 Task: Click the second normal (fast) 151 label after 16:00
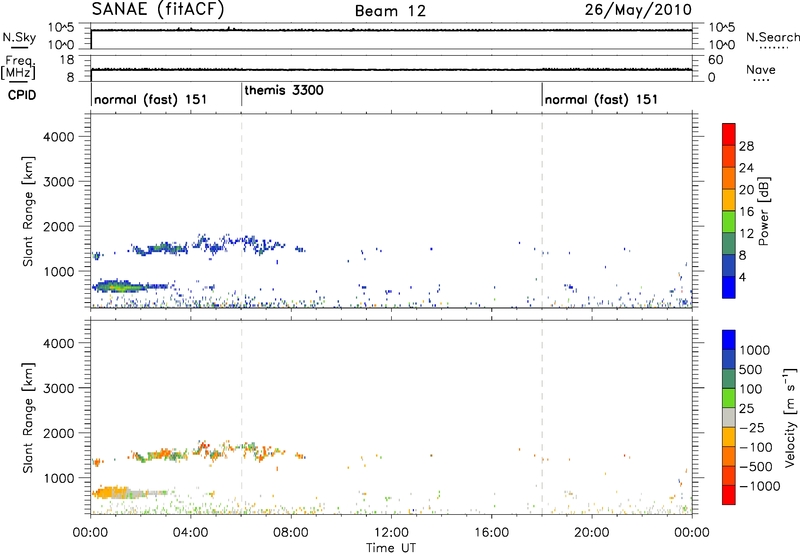click(x=601, y=99)
